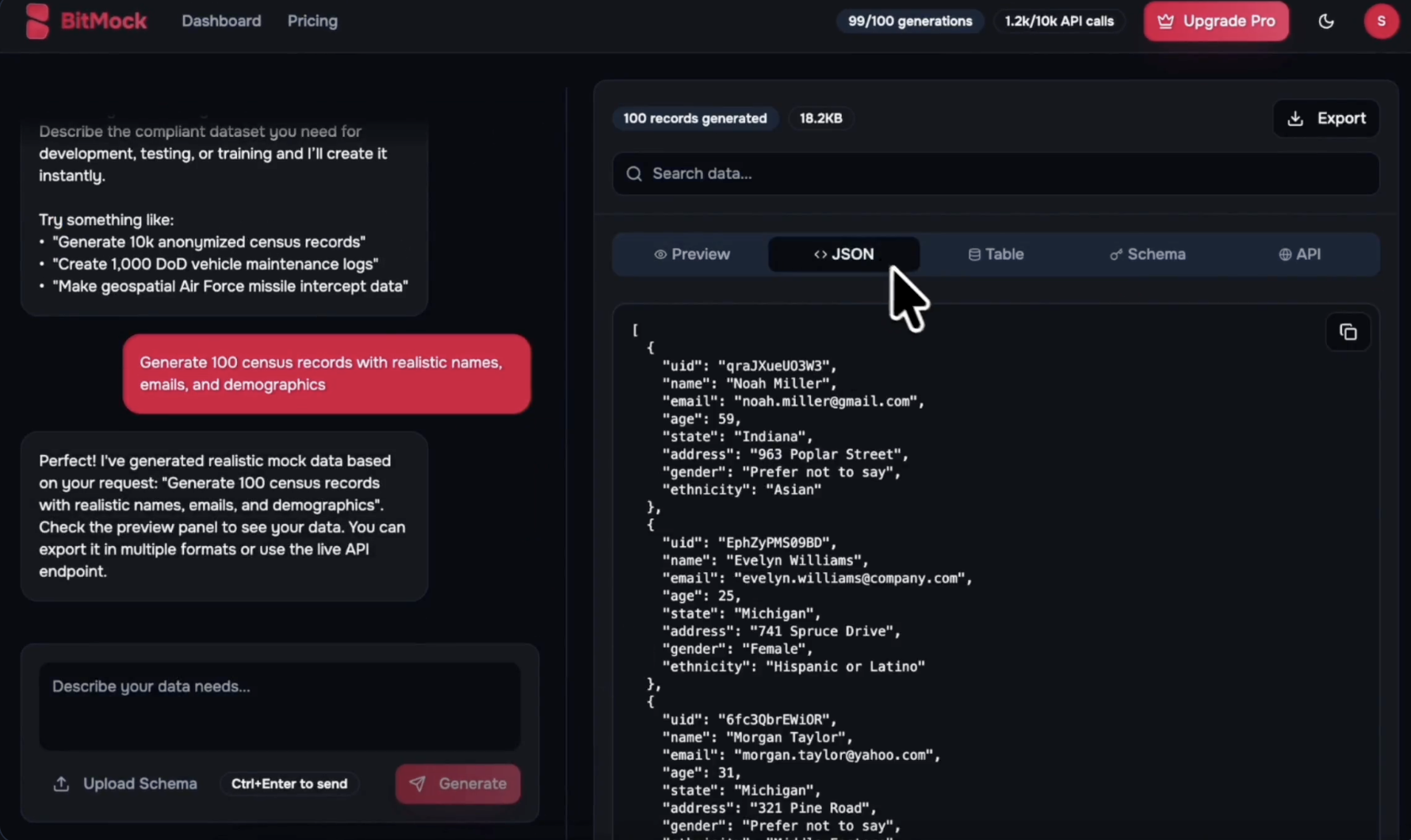Open the Table view tab
The width and height of the screenshot is (1411, 840).
pyautogui.click(x=996, y=254)
